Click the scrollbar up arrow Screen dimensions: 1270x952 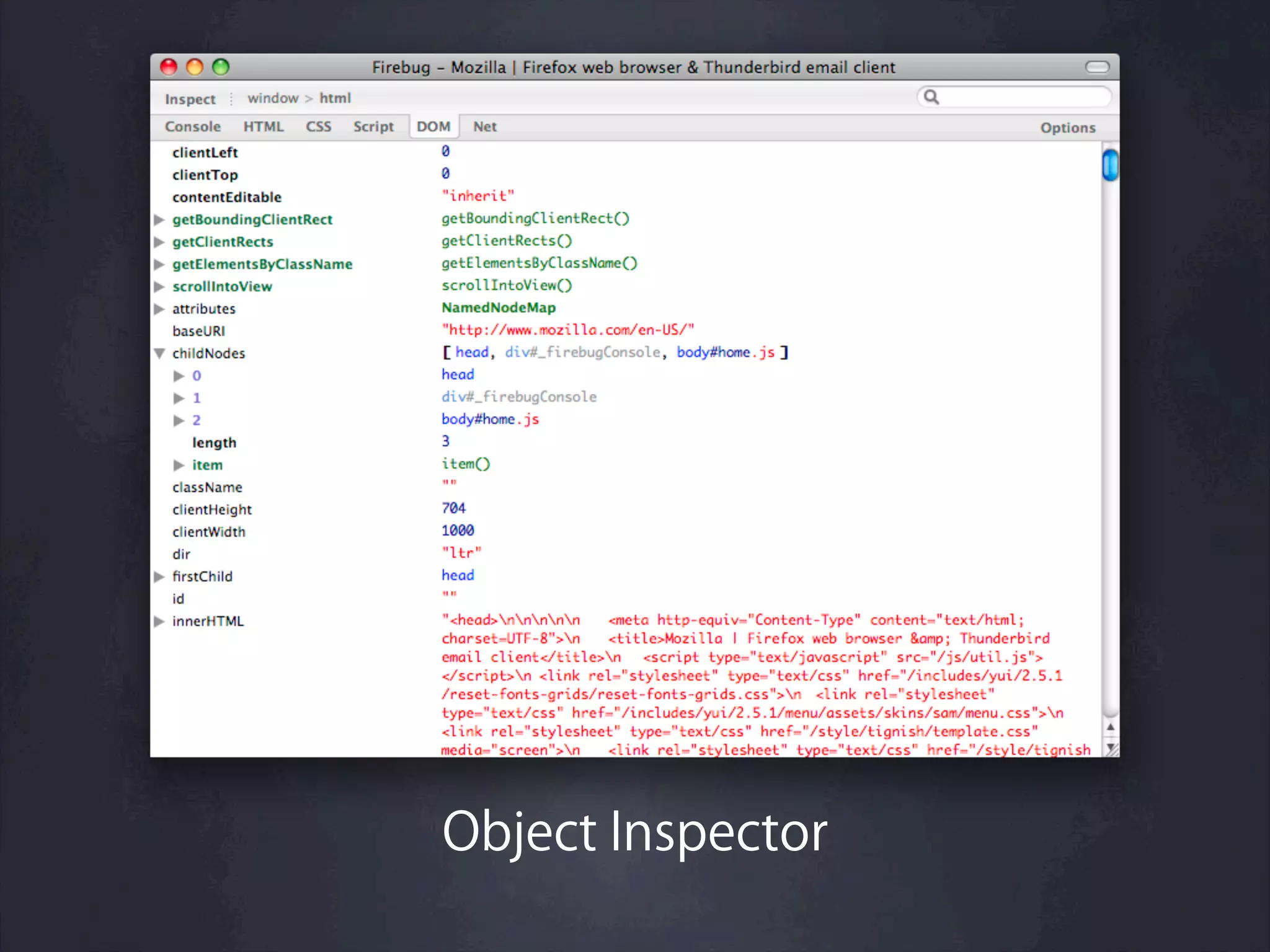click(1111, 726)
